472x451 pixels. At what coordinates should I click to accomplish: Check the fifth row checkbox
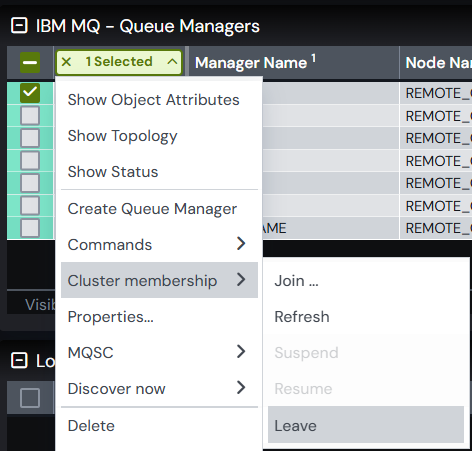click(x=30, y=183)
